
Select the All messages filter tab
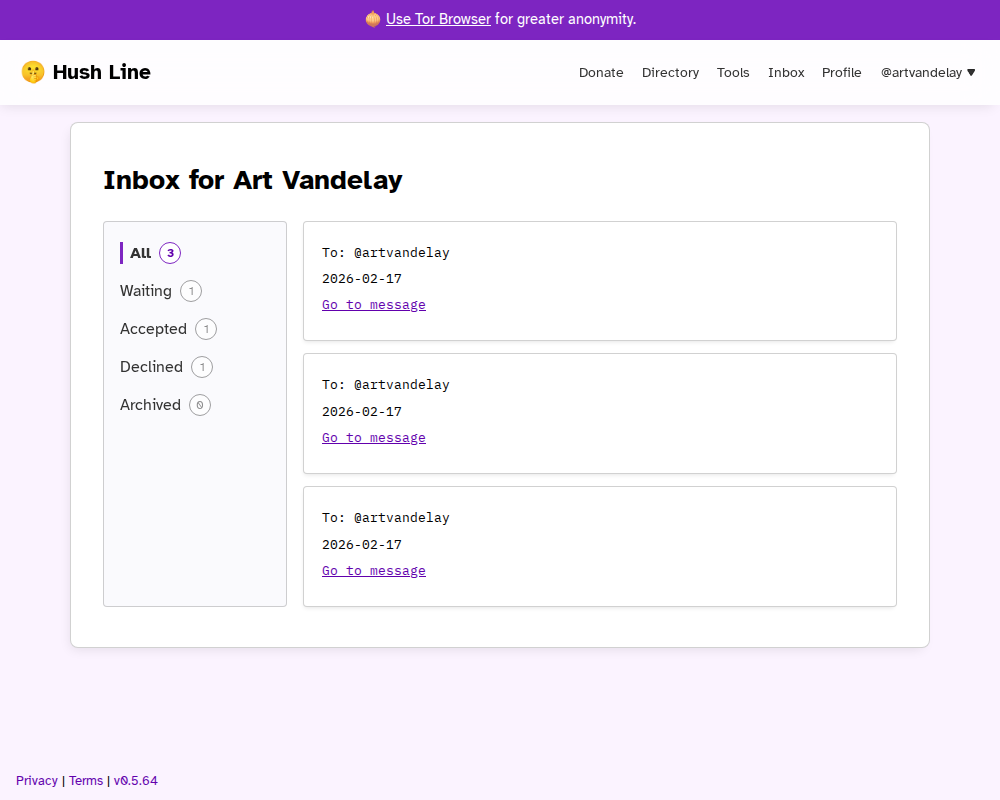click(x=141, y=253)
